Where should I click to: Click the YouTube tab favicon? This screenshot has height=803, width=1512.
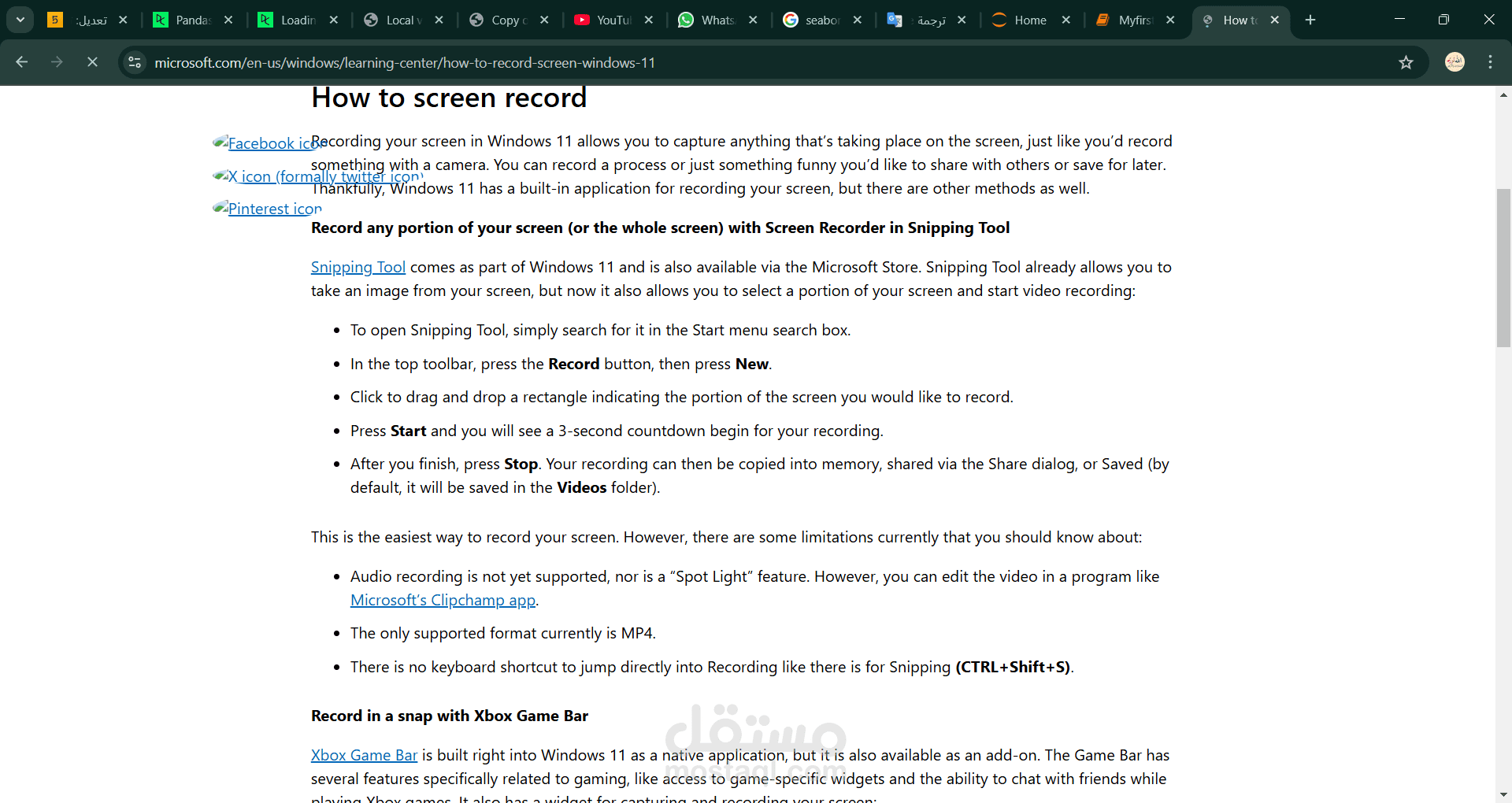[581, 20]
